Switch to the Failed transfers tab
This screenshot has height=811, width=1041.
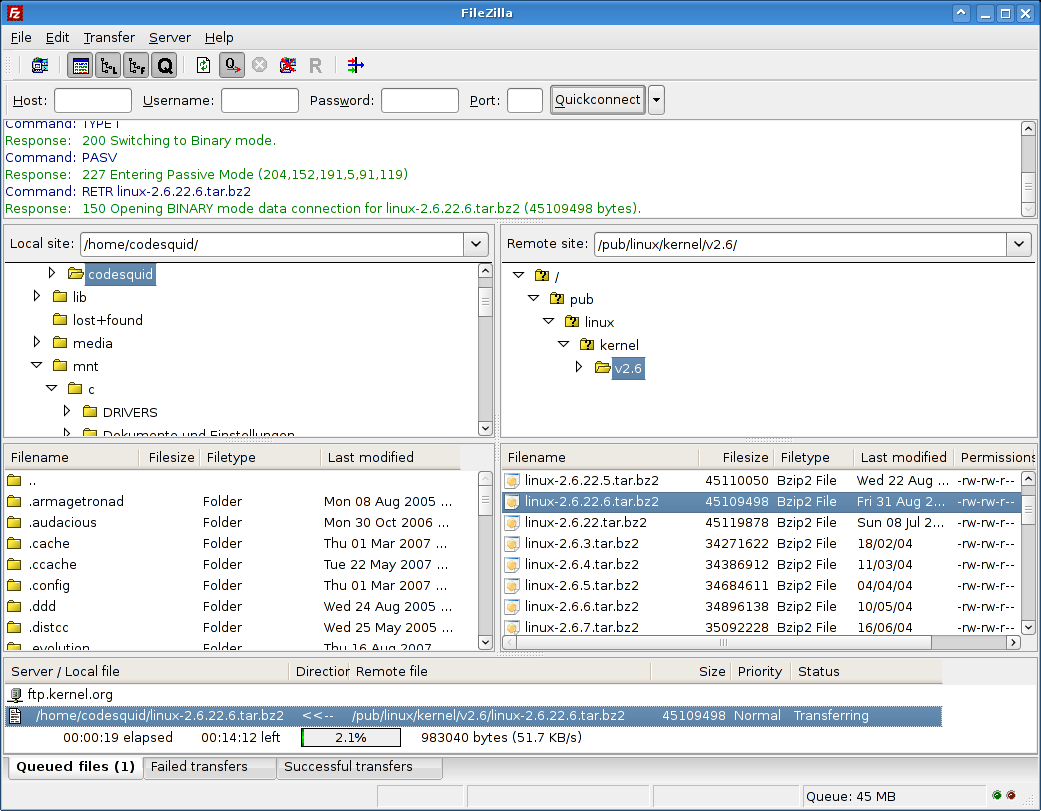coord(209,767)
